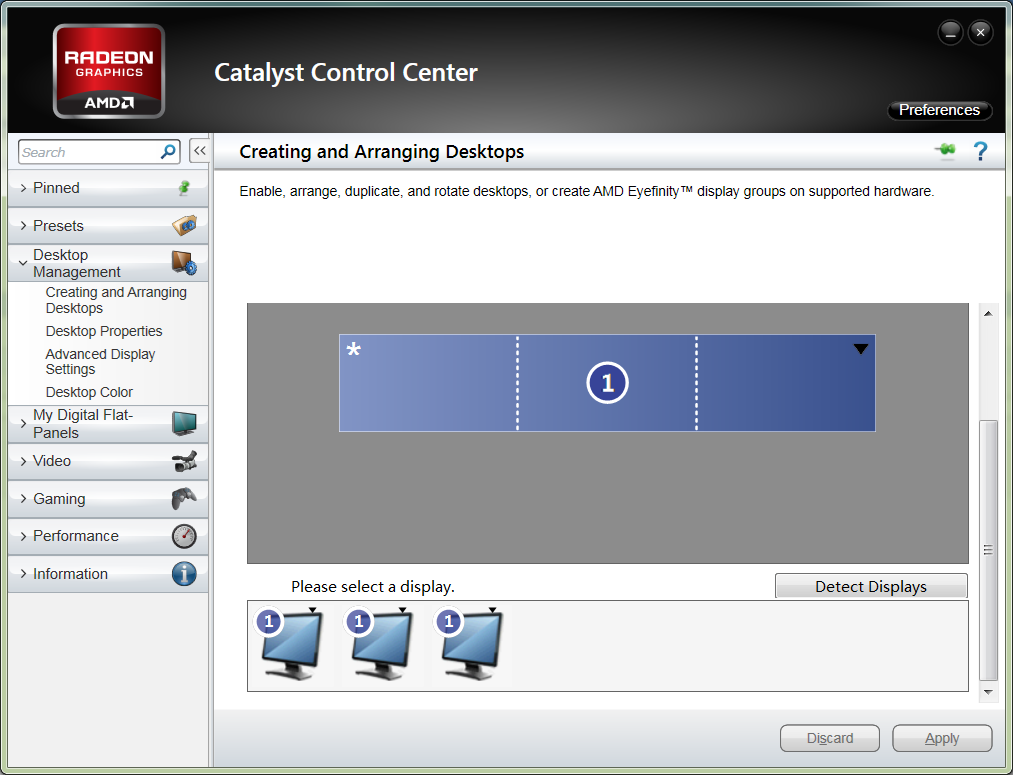Click the vertical scrollbar thumb

coord(988,550)
